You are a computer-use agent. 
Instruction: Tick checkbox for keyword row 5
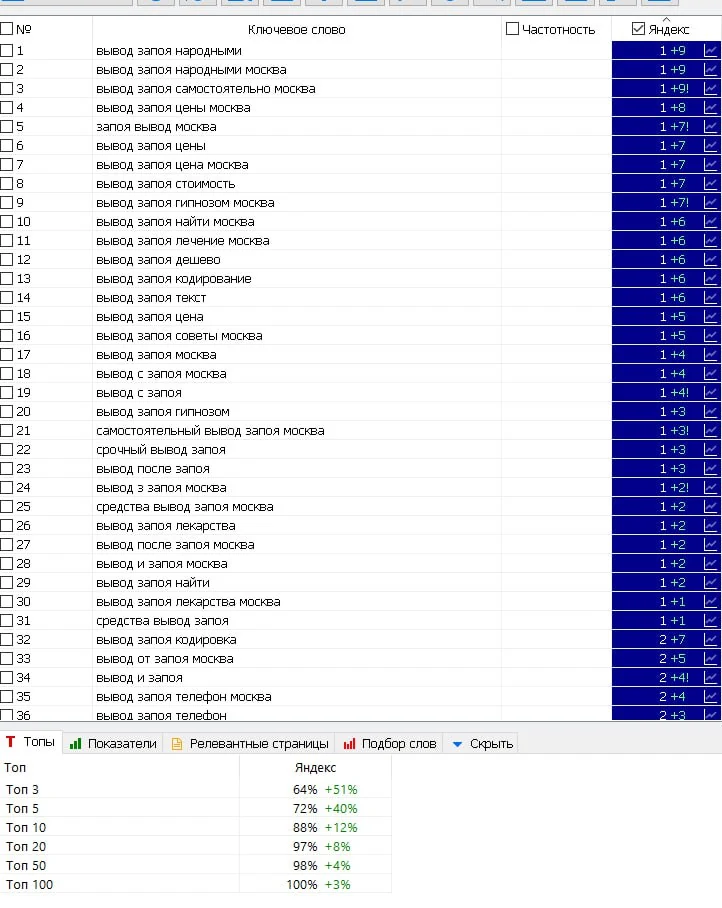6,127
